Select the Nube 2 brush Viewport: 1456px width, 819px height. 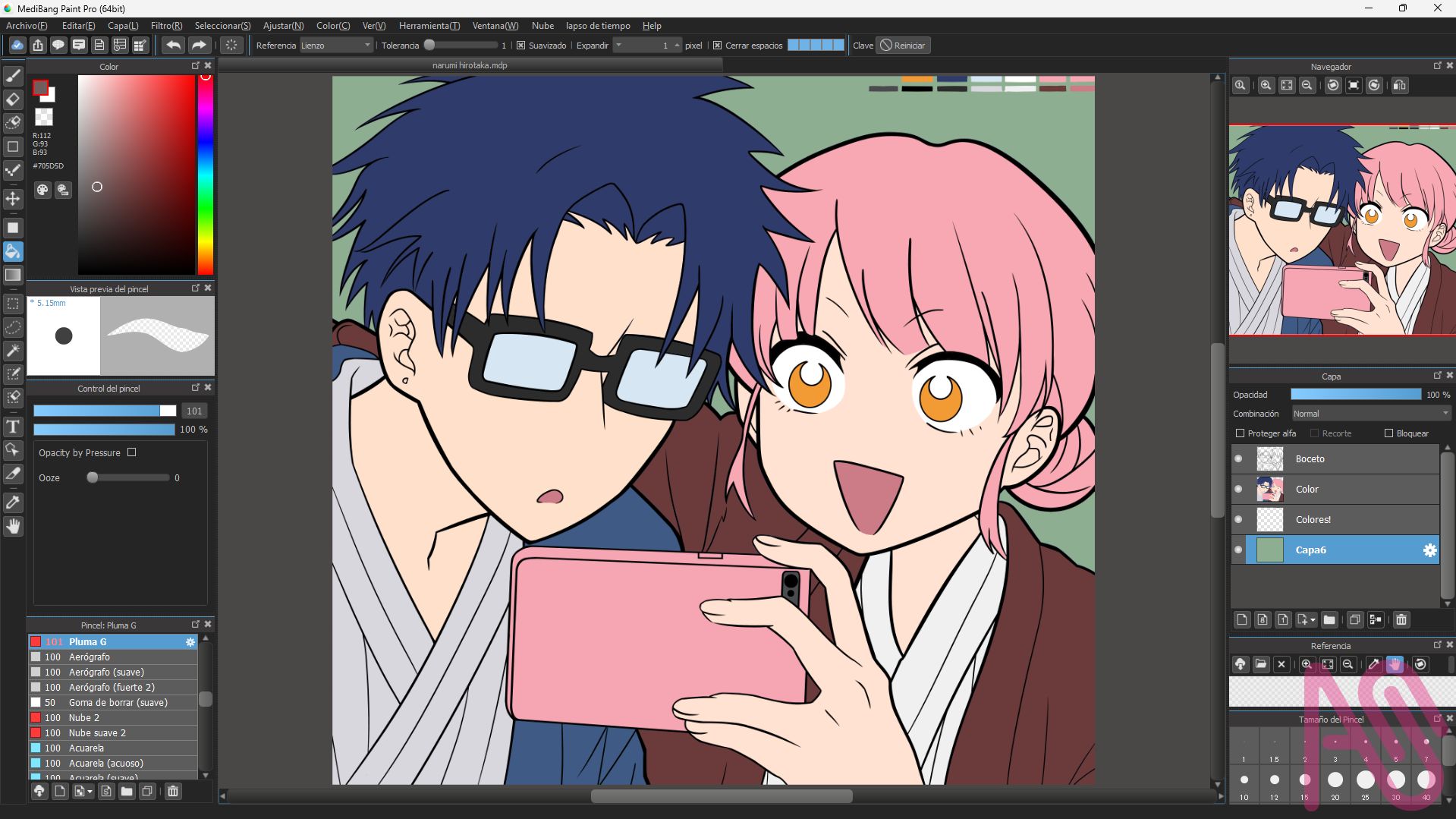[x=112, y=718]
